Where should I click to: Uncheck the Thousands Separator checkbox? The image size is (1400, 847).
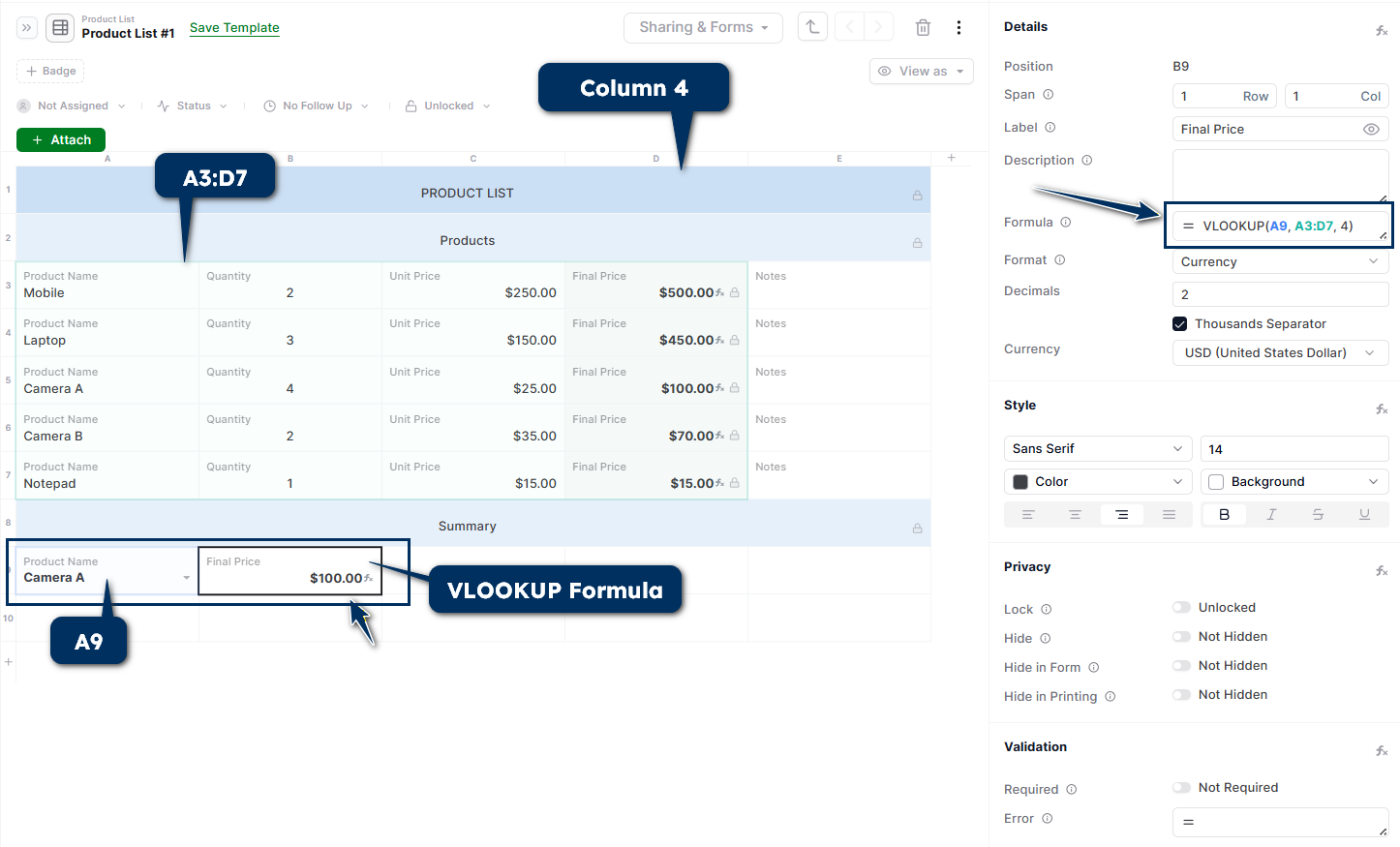click(1179, 324)
